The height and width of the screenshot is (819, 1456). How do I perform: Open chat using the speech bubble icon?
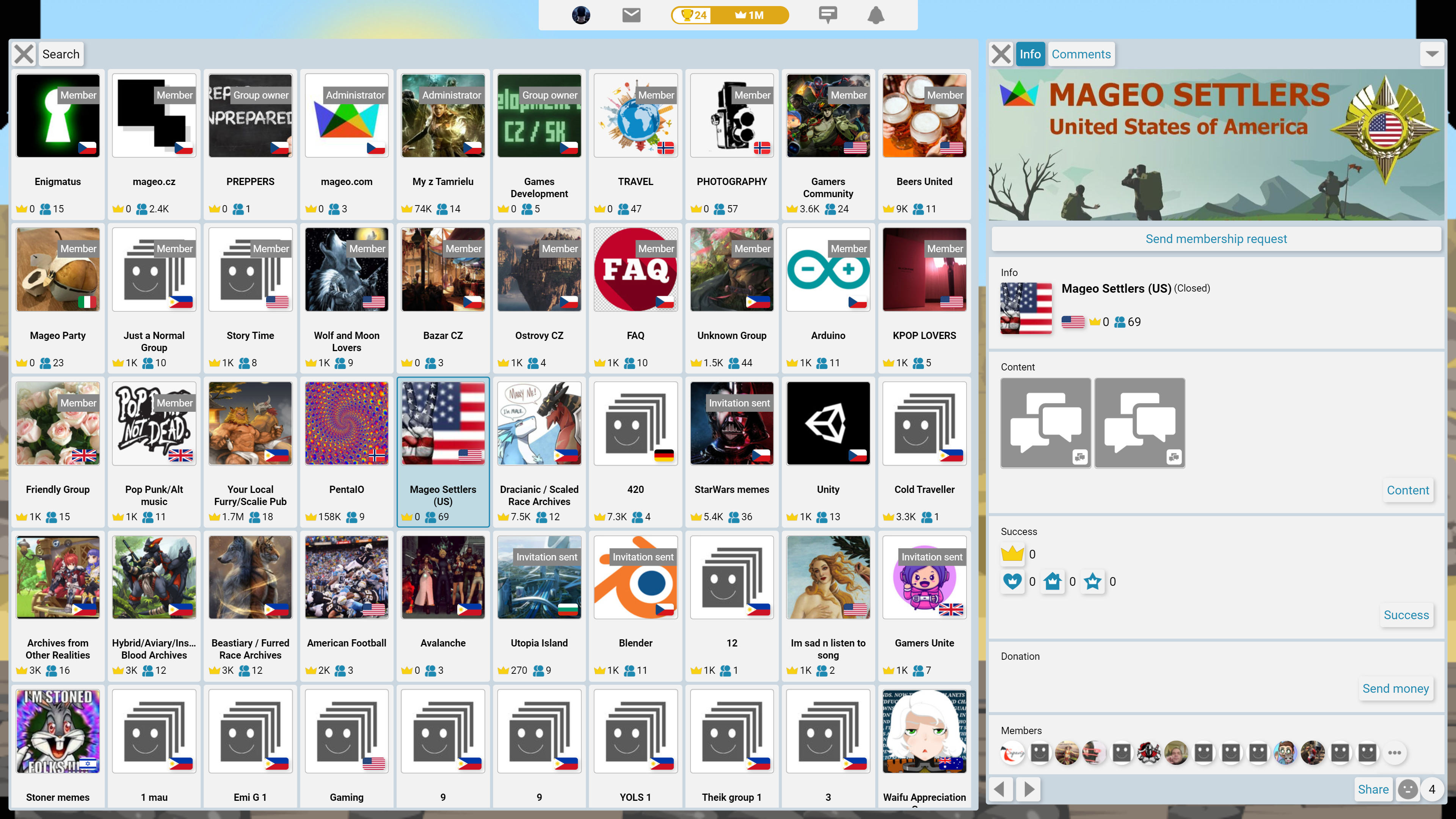pyautogui.click(x=828, y=15)
